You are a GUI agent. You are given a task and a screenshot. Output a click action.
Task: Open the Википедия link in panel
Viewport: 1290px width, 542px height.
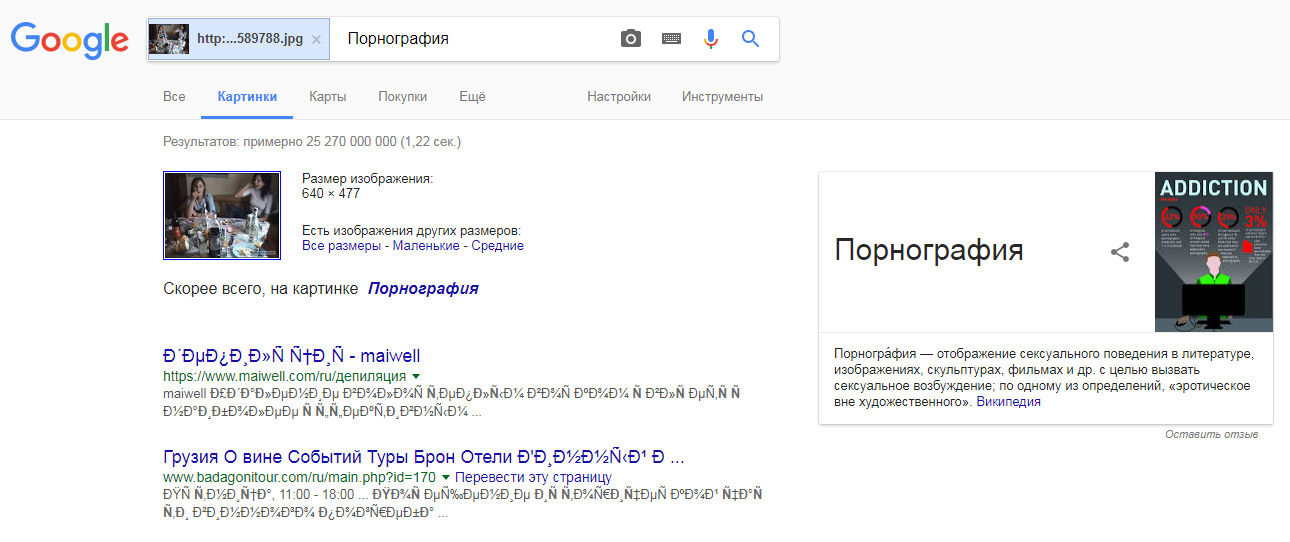[x=1008, y=402]
